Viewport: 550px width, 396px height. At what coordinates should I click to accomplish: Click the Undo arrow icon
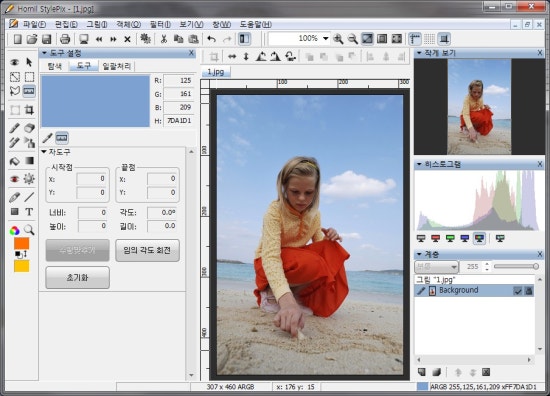211,39
